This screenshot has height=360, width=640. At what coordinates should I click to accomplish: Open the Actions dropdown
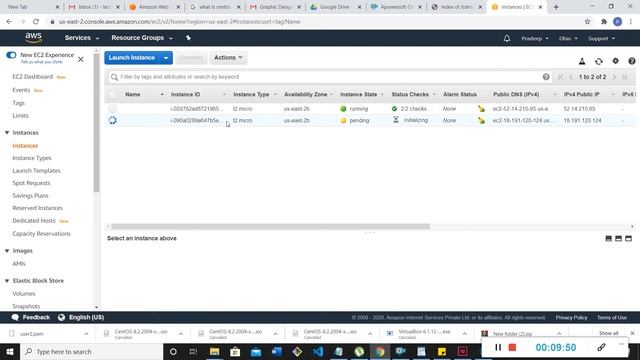(x=228, y=58)
